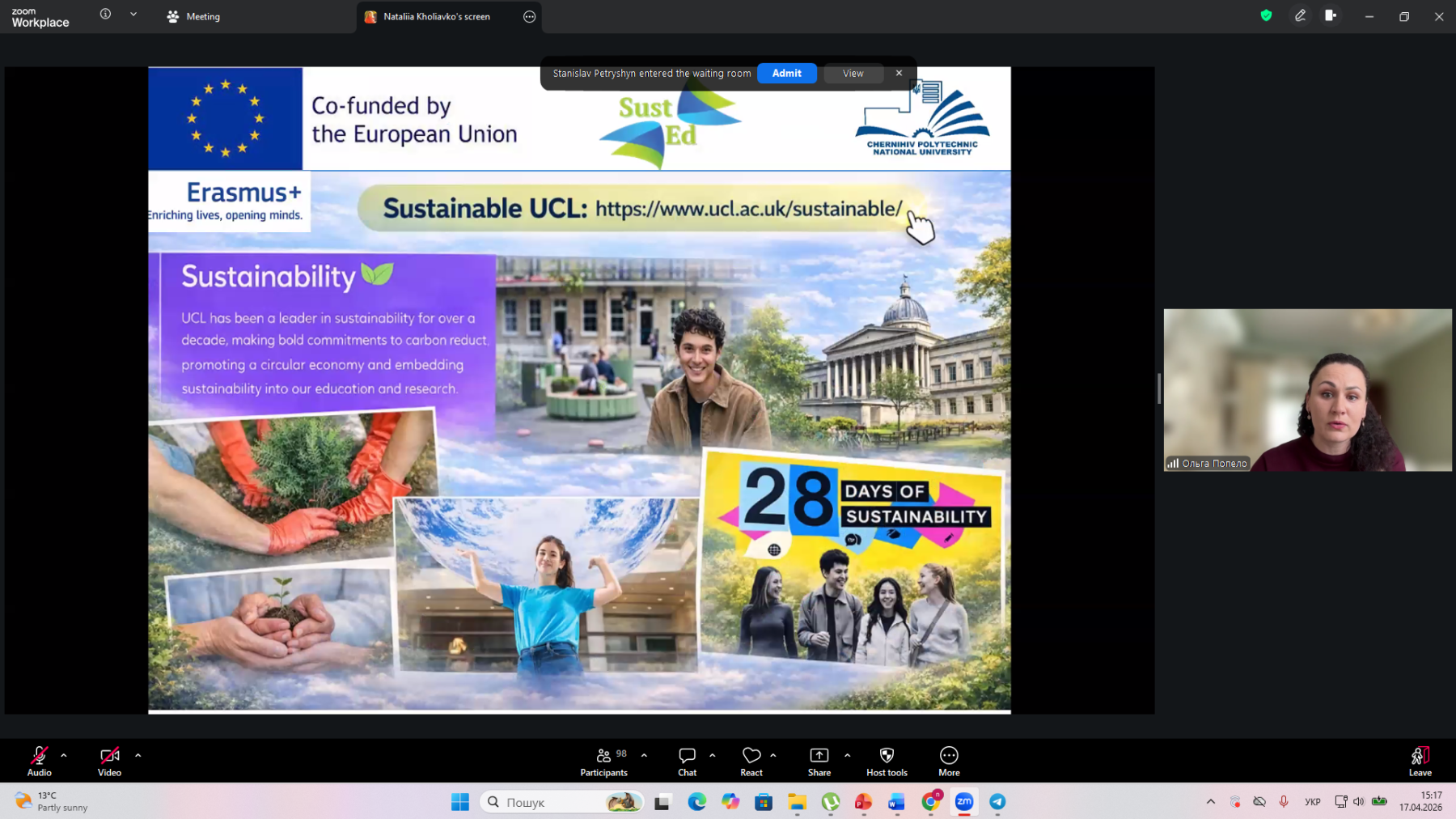Unmute the microphone with Audio button
This screenshot has width=1456, height=819.
(x=39, y=761)
